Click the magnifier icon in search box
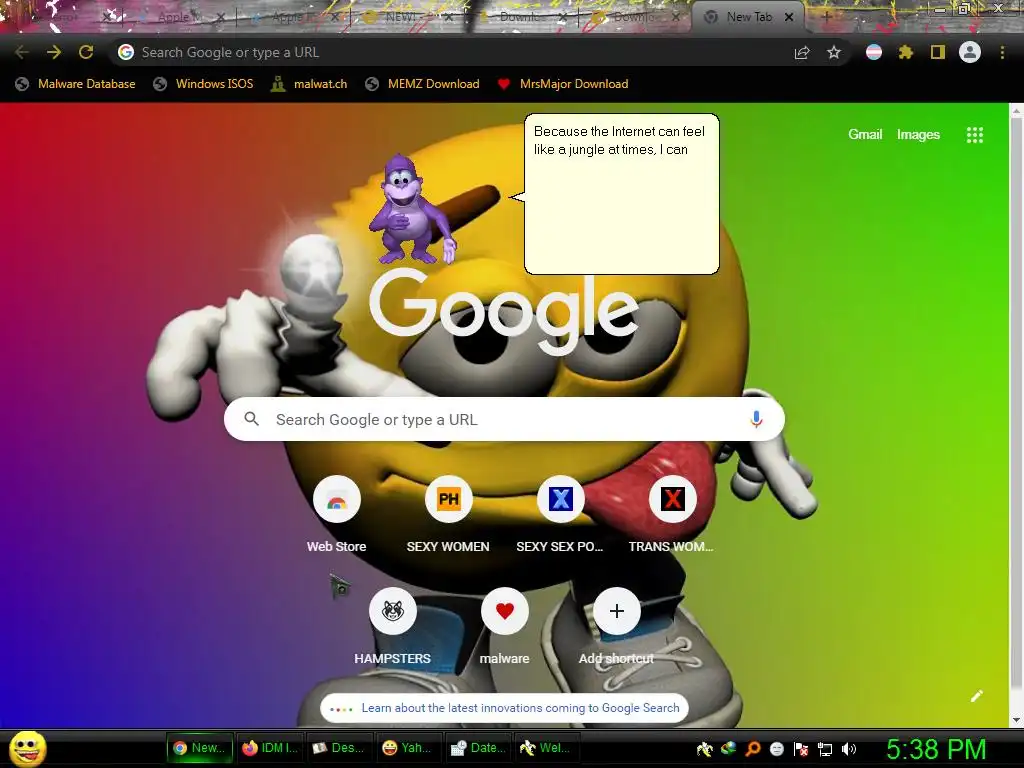Viewport: 1024px width, 768px height. [x=251, y=419]
